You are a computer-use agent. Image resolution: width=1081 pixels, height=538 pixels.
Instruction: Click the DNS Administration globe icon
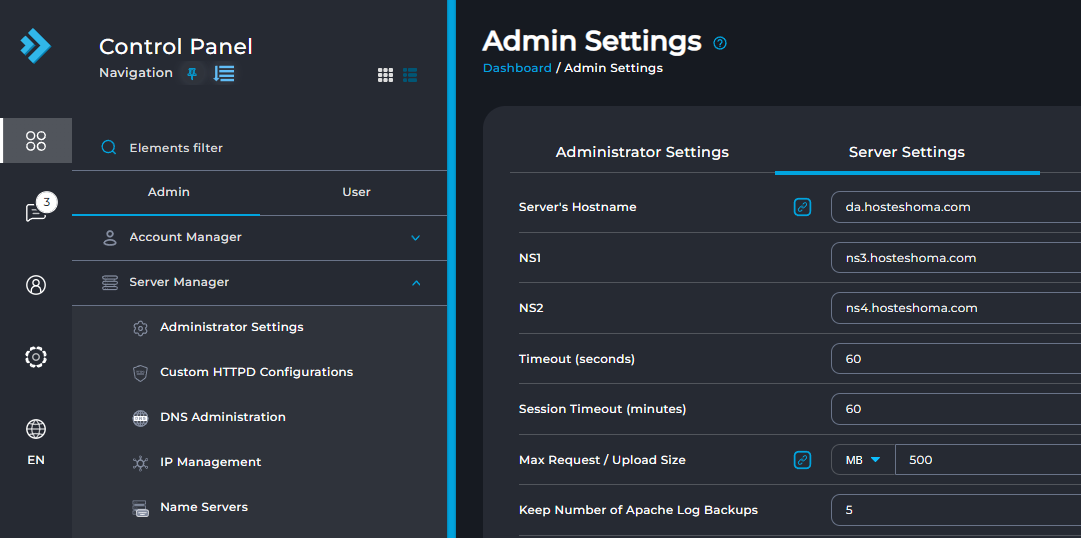click(140, 419)
